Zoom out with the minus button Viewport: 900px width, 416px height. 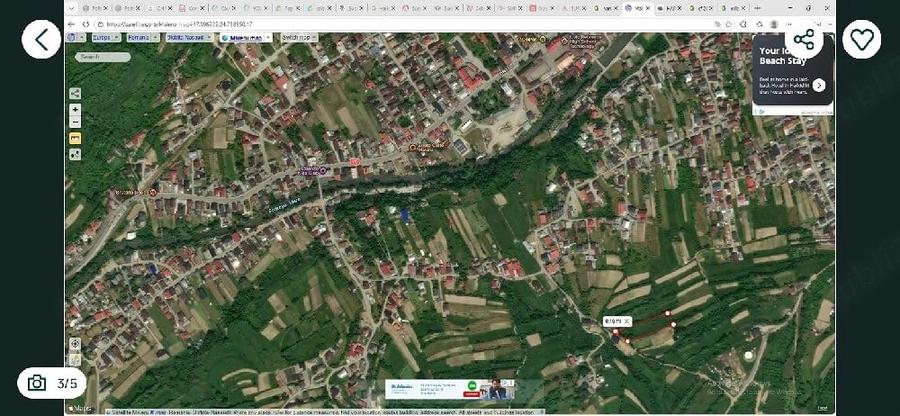pos(75,122)
